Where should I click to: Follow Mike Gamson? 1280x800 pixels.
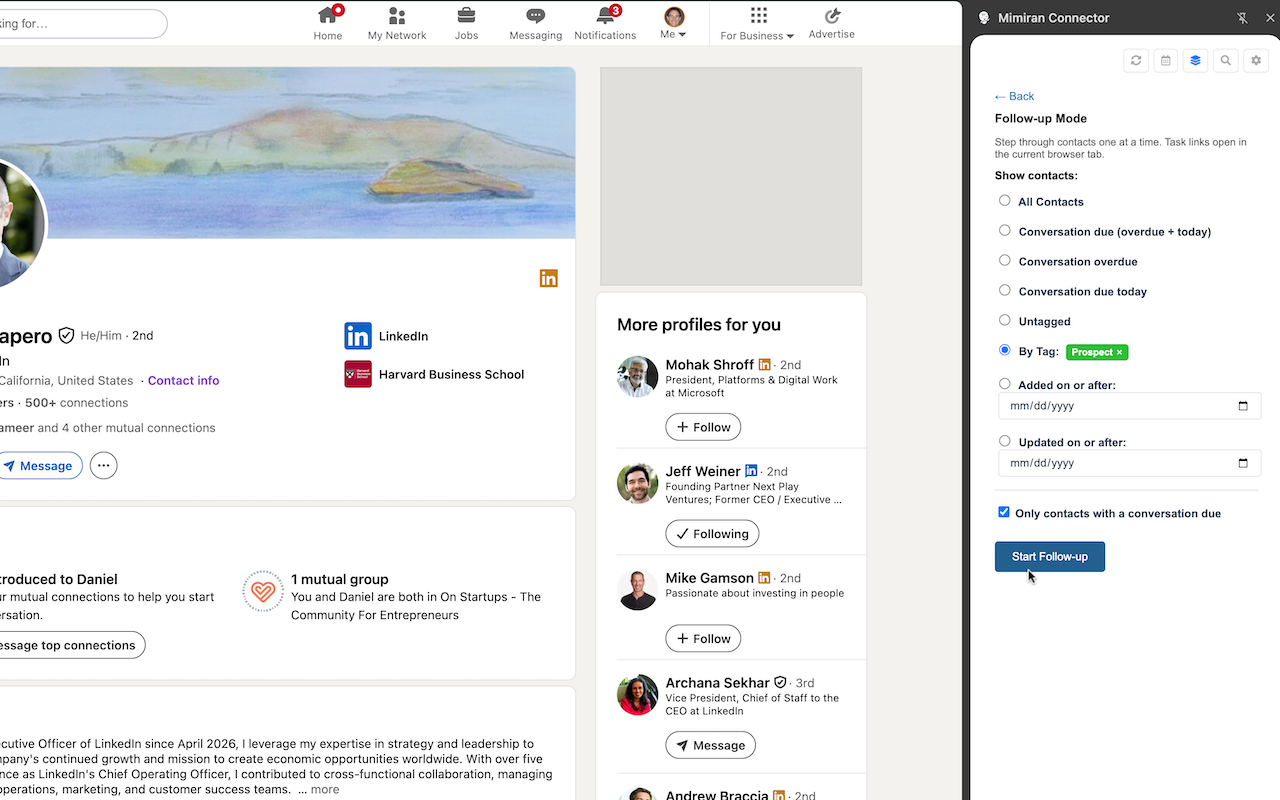(703, 638)
